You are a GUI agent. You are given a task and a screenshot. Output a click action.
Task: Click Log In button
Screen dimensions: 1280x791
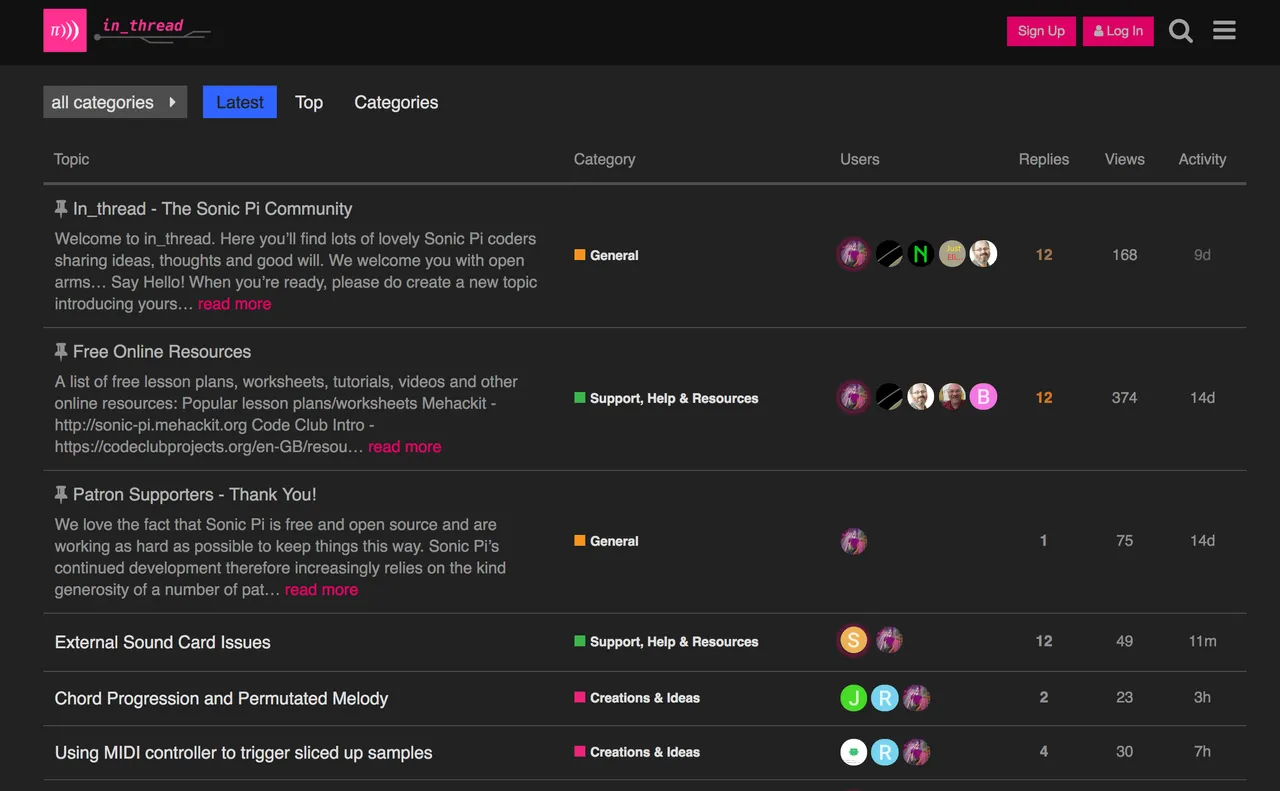(x=1118, y=31)
